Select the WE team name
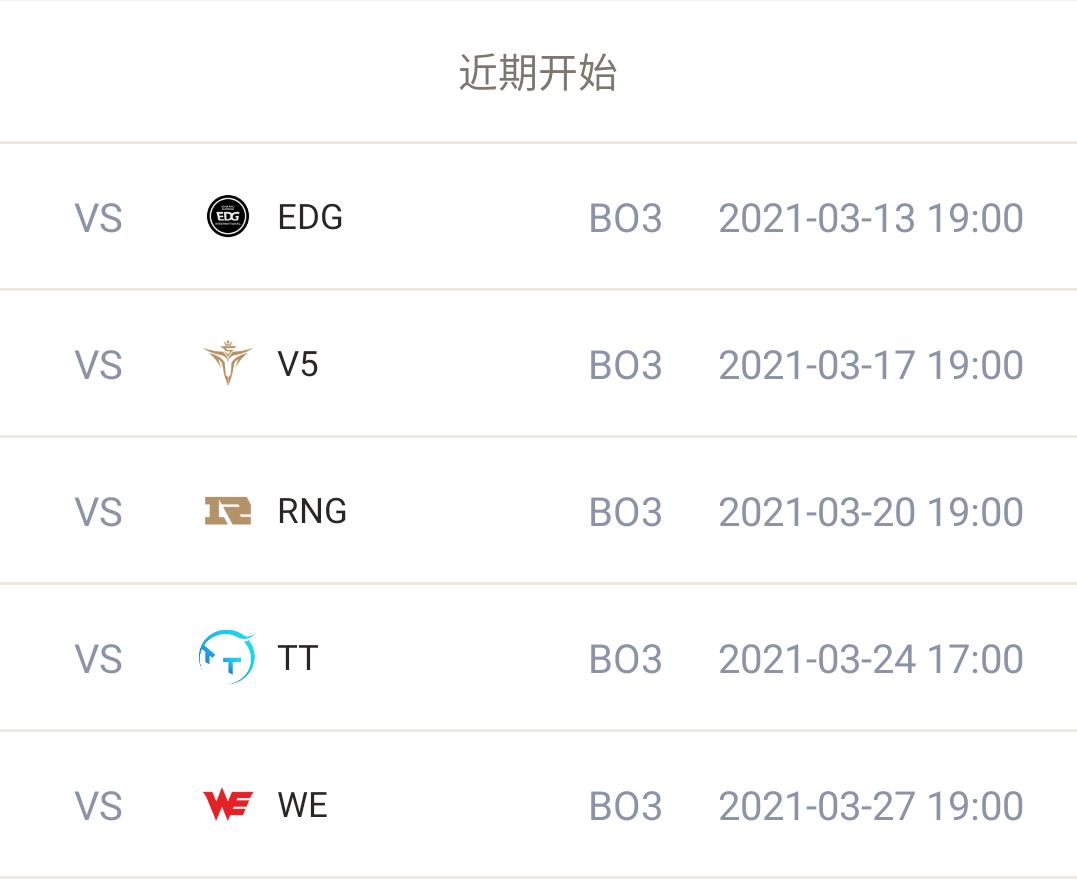Image resolution: width=1077 pixels, height=893 pixels. point(302,805)
